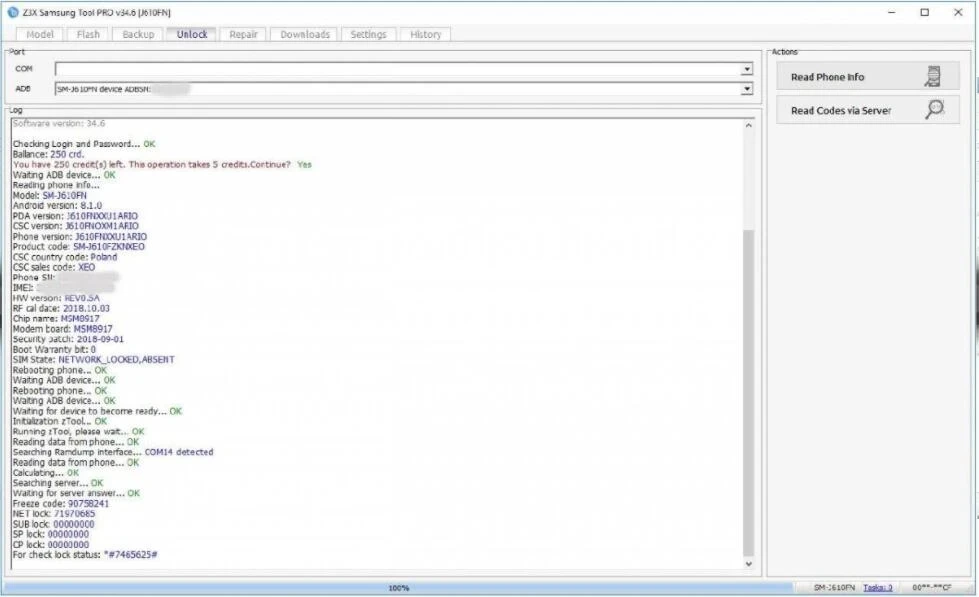Image resolution: width=979 pixels, height=597 pixels.
Task: Expand the ADB device dropdown arrow
Action: click(x=747, y=89)
